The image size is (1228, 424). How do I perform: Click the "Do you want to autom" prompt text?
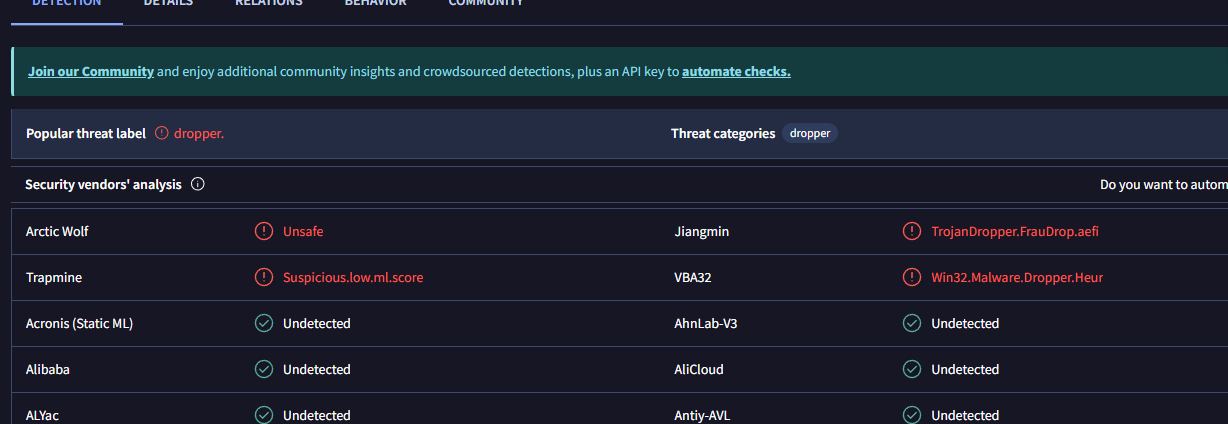pyautogui.click(x=1163, y=185)
